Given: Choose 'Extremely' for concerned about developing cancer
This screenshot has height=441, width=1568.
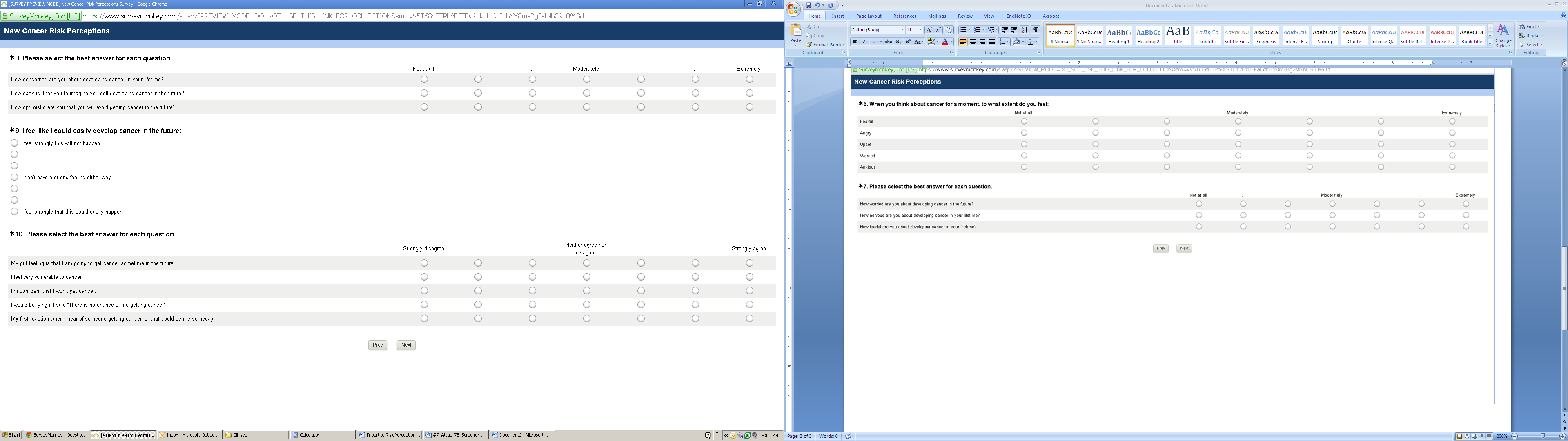Looking at the screenshot, I should (x=749, y=79).
